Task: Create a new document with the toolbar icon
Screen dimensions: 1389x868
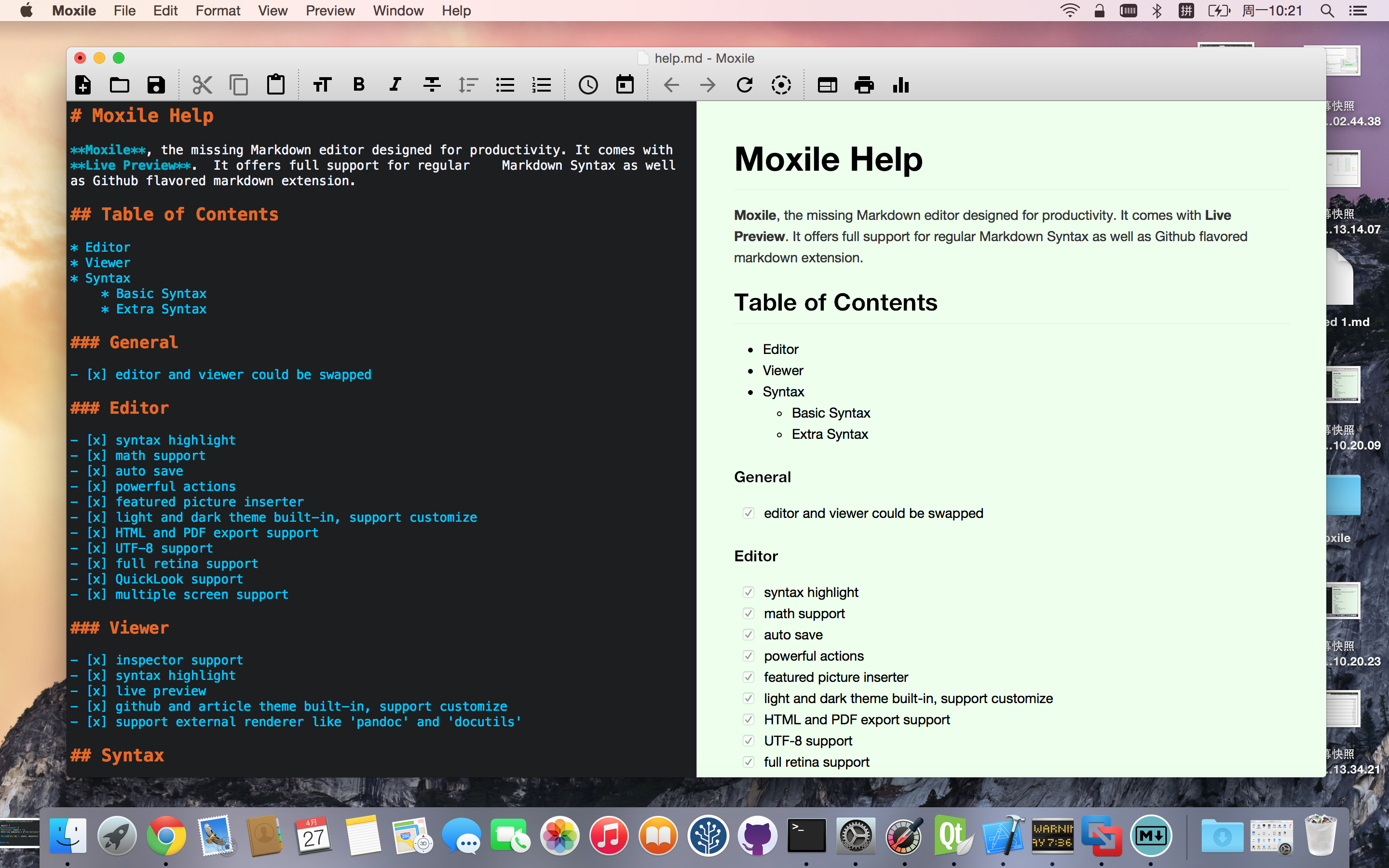Action: (83, 85)
